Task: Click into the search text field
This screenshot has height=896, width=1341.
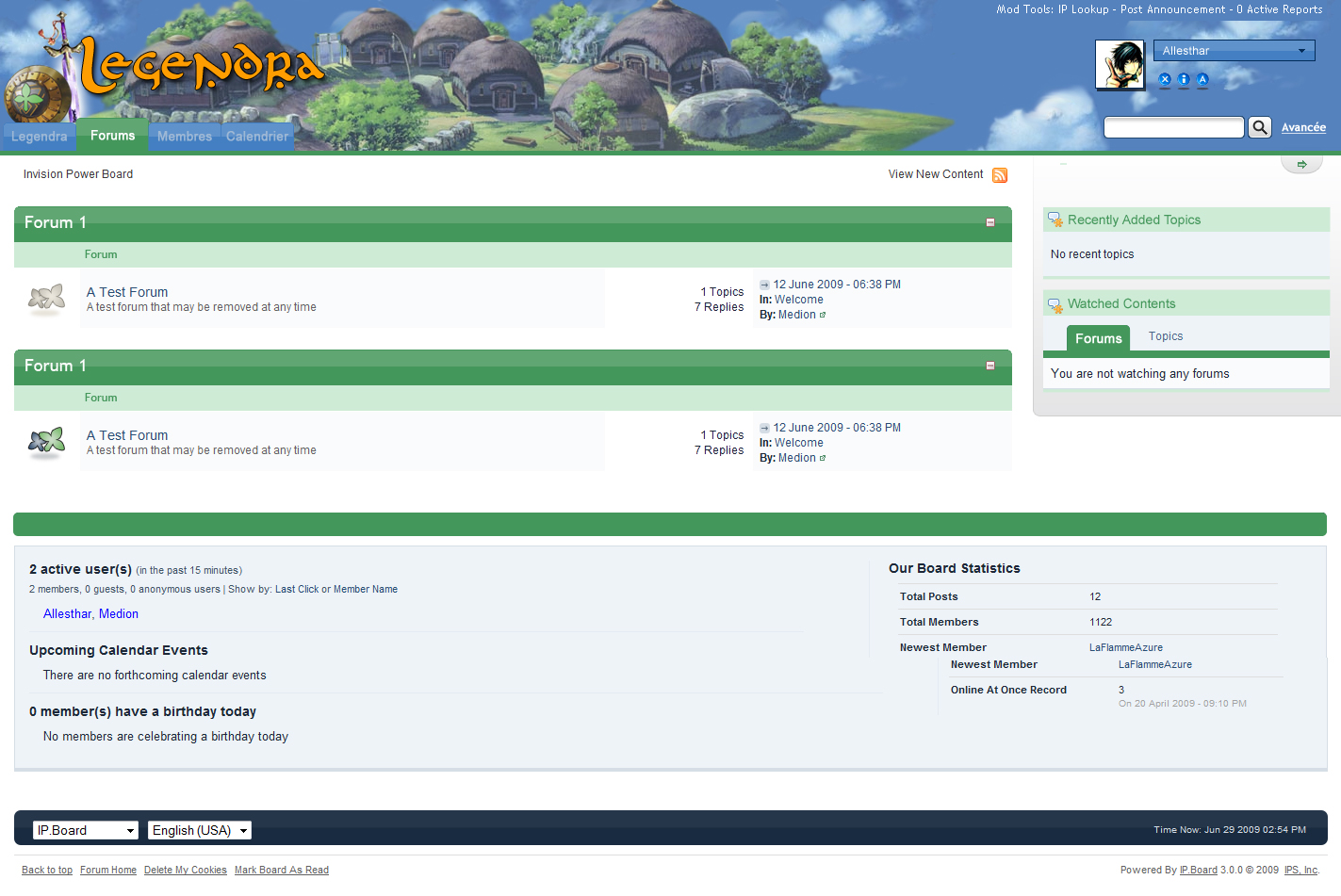Action: (1173, 127)
